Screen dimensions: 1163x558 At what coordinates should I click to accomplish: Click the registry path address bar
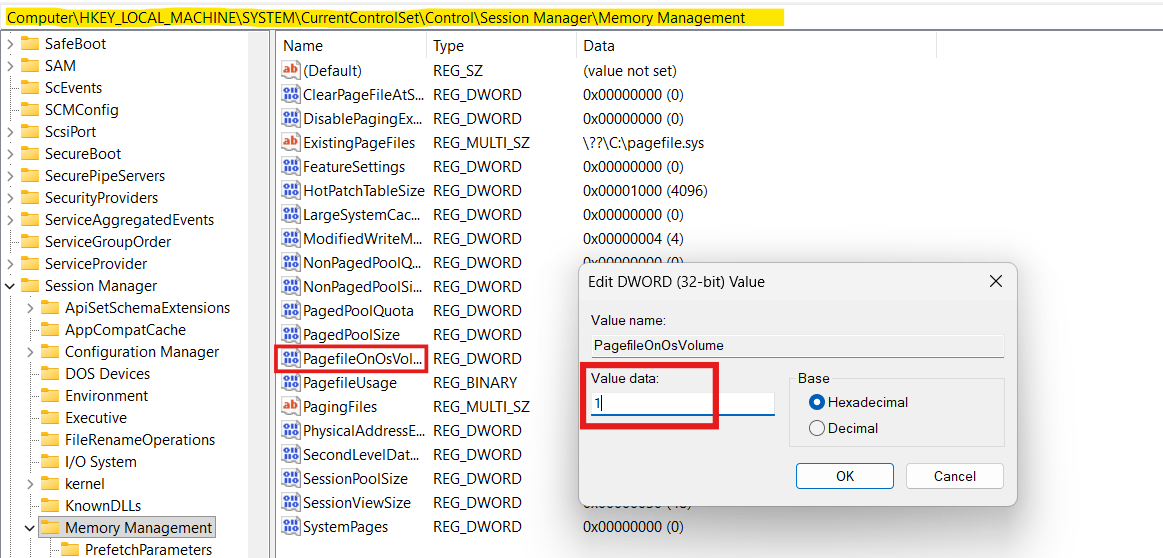click(582, 17)
